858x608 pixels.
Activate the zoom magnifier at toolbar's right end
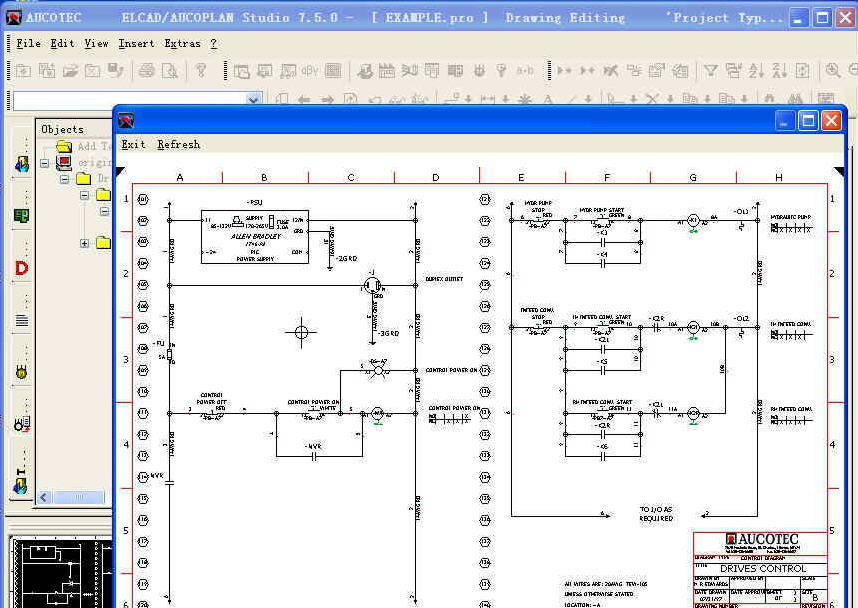pyautogui.click(x=833, y=70)
